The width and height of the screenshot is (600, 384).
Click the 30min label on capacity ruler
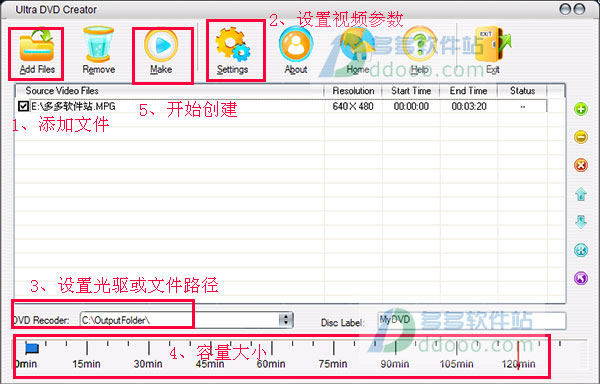pyautogui.click(x=148, y=364)
